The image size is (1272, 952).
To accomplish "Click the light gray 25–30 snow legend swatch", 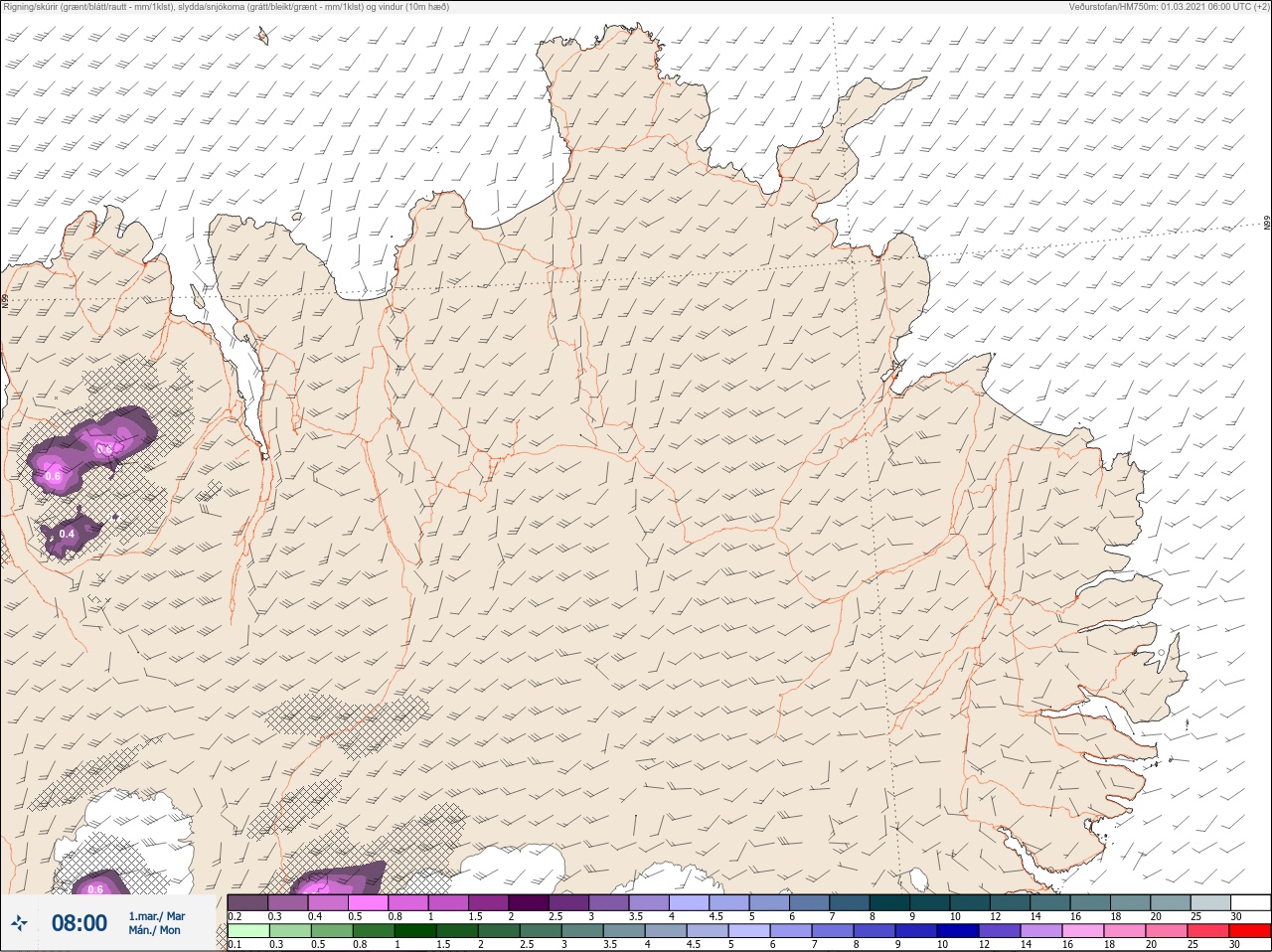I will (1210, 903).
